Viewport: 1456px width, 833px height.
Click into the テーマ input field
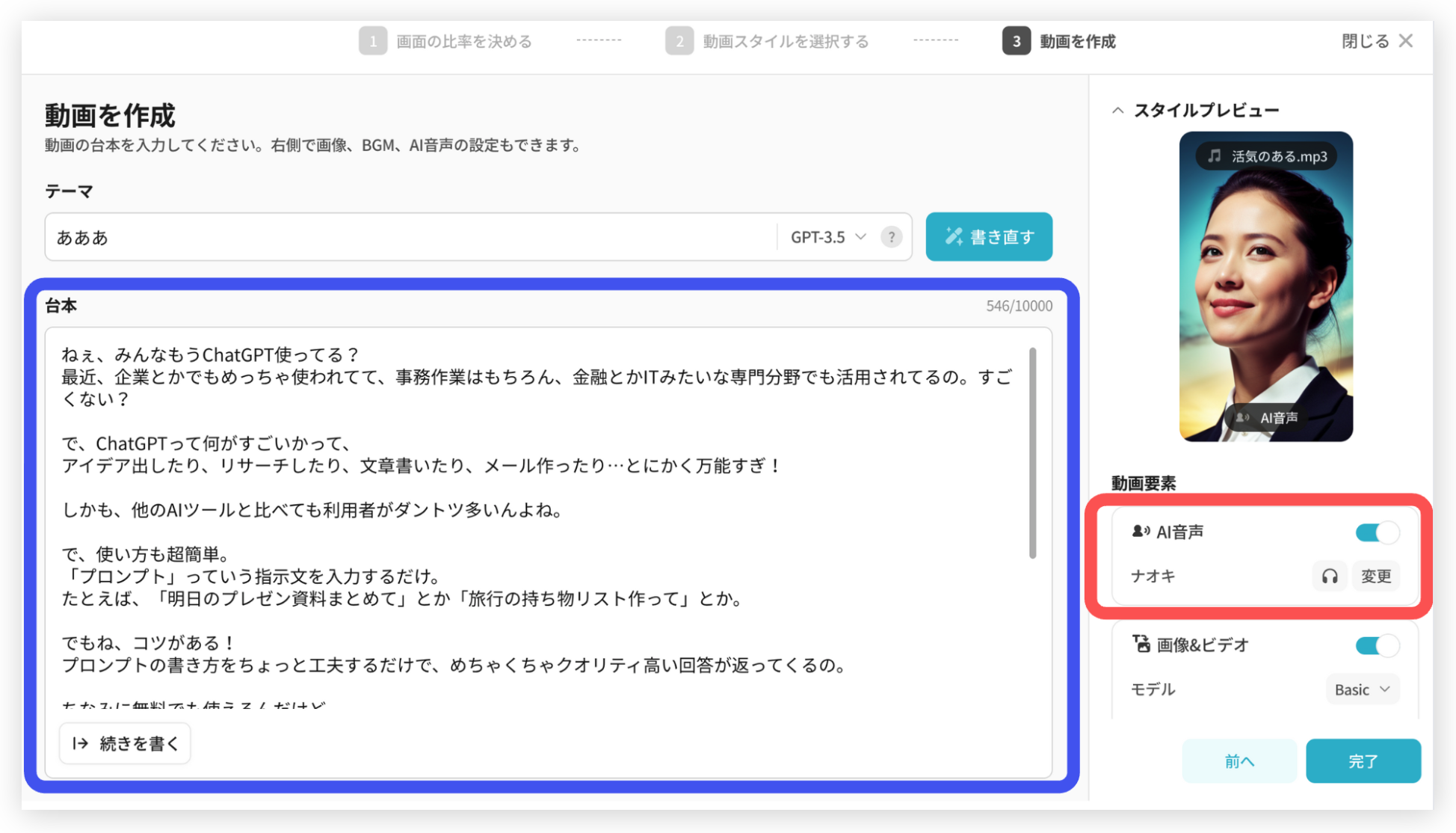coord(411,237)
